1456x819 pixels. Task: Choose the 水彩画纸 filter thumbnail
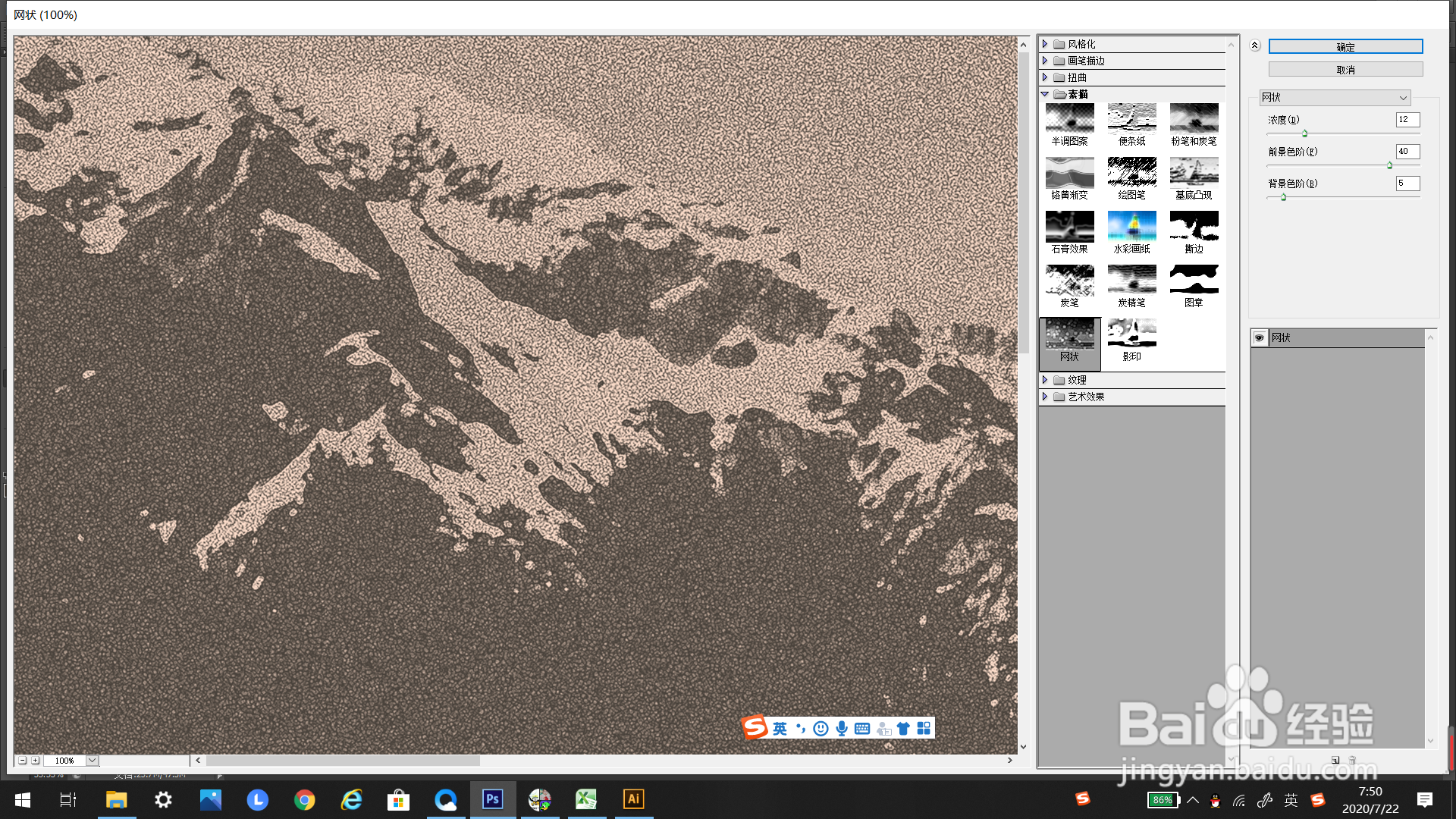[1131, 227]
